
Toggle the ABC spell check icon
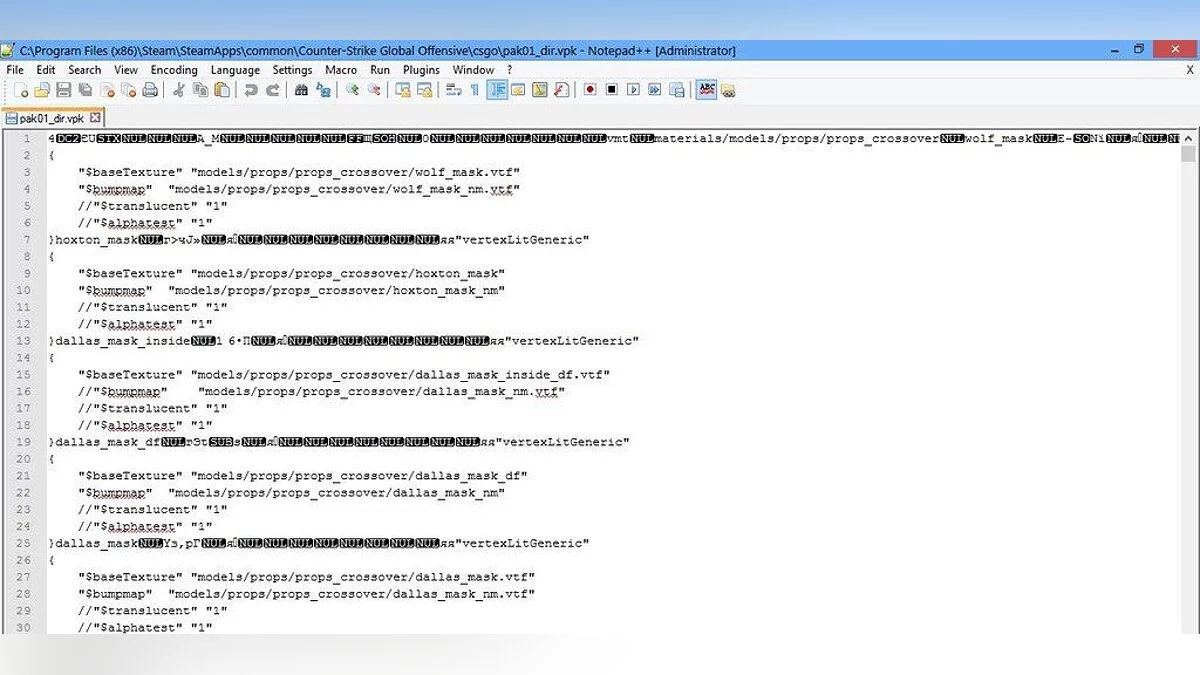[707, 90]
